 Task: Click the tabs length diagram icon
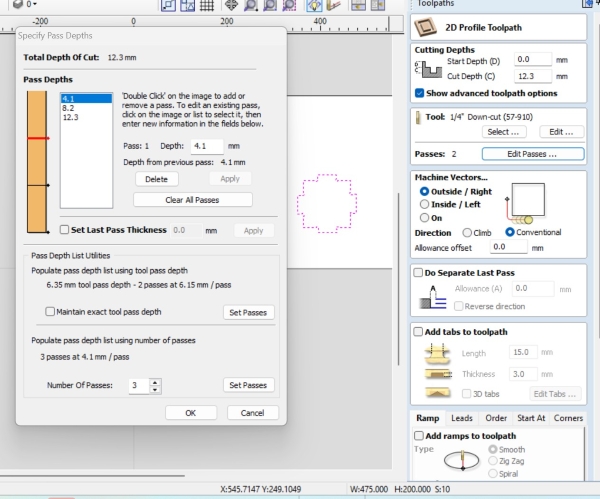(x=437, y=352)
